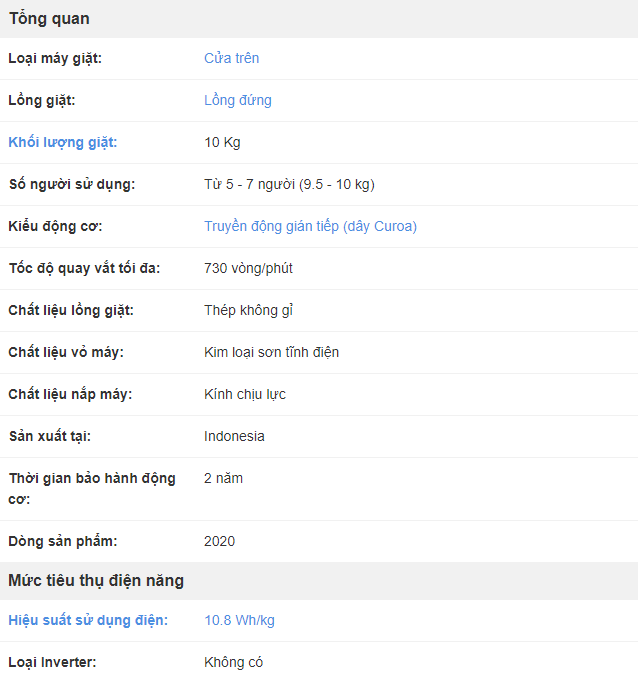Click the "2 năm" warranty value
Viewport: 640px width, 678px height.
[x=223, y=478]
